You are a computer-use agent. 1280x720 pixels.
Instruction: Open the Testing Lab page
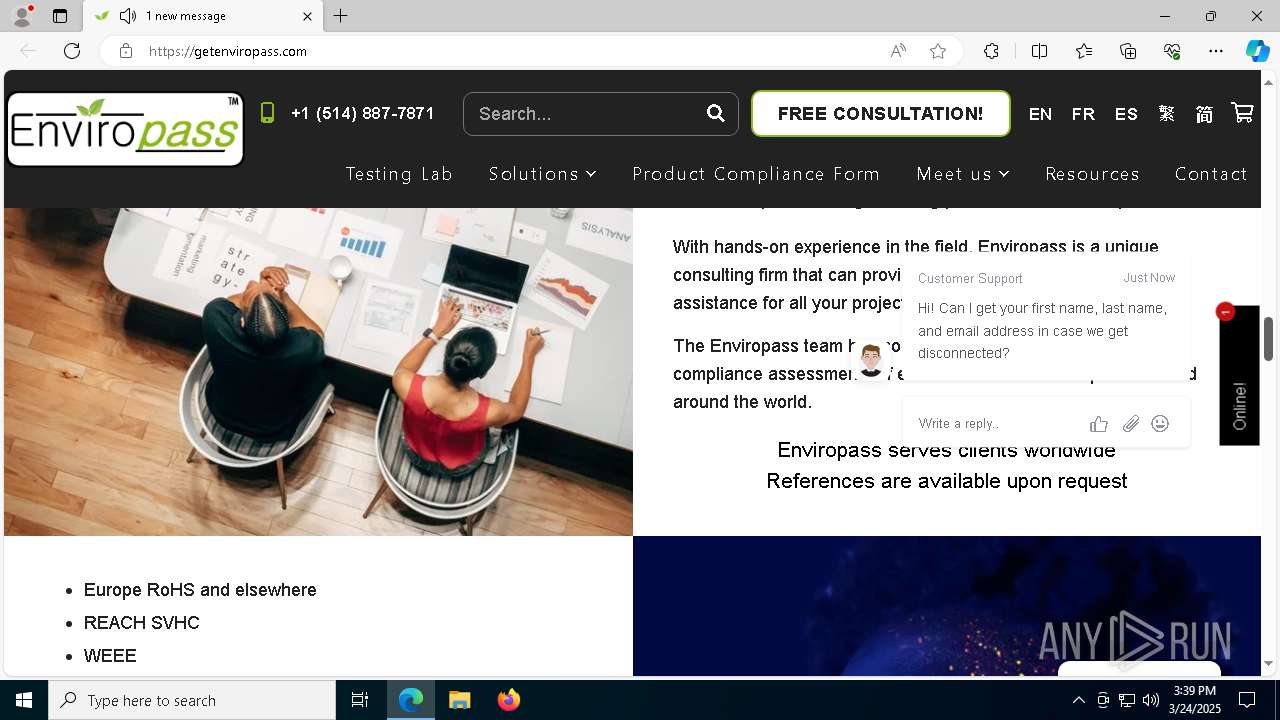click(x=399, y=174)
